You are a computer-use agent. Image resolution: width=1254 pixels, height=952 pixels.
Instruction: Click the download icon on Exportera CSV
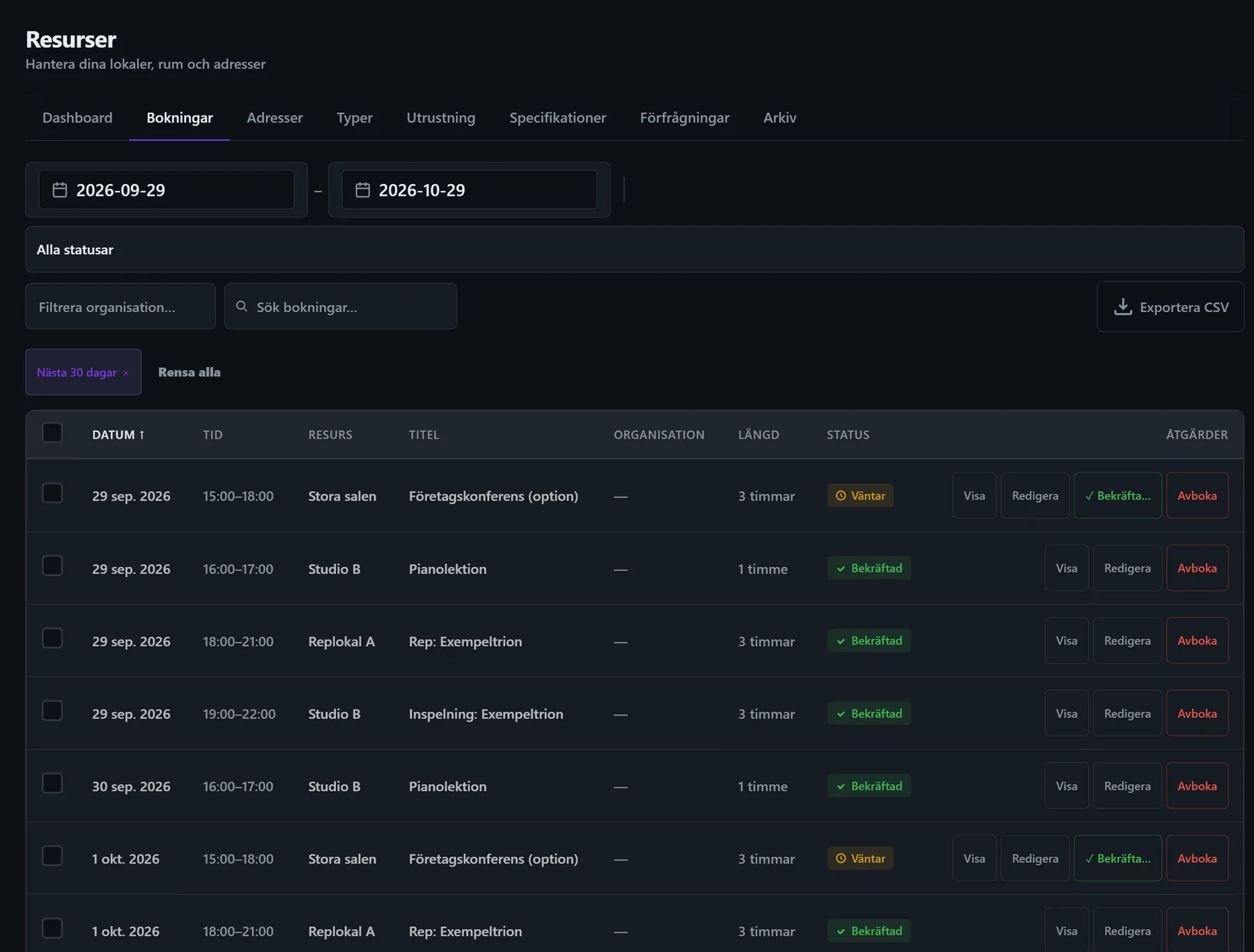tap(1122, 307)
